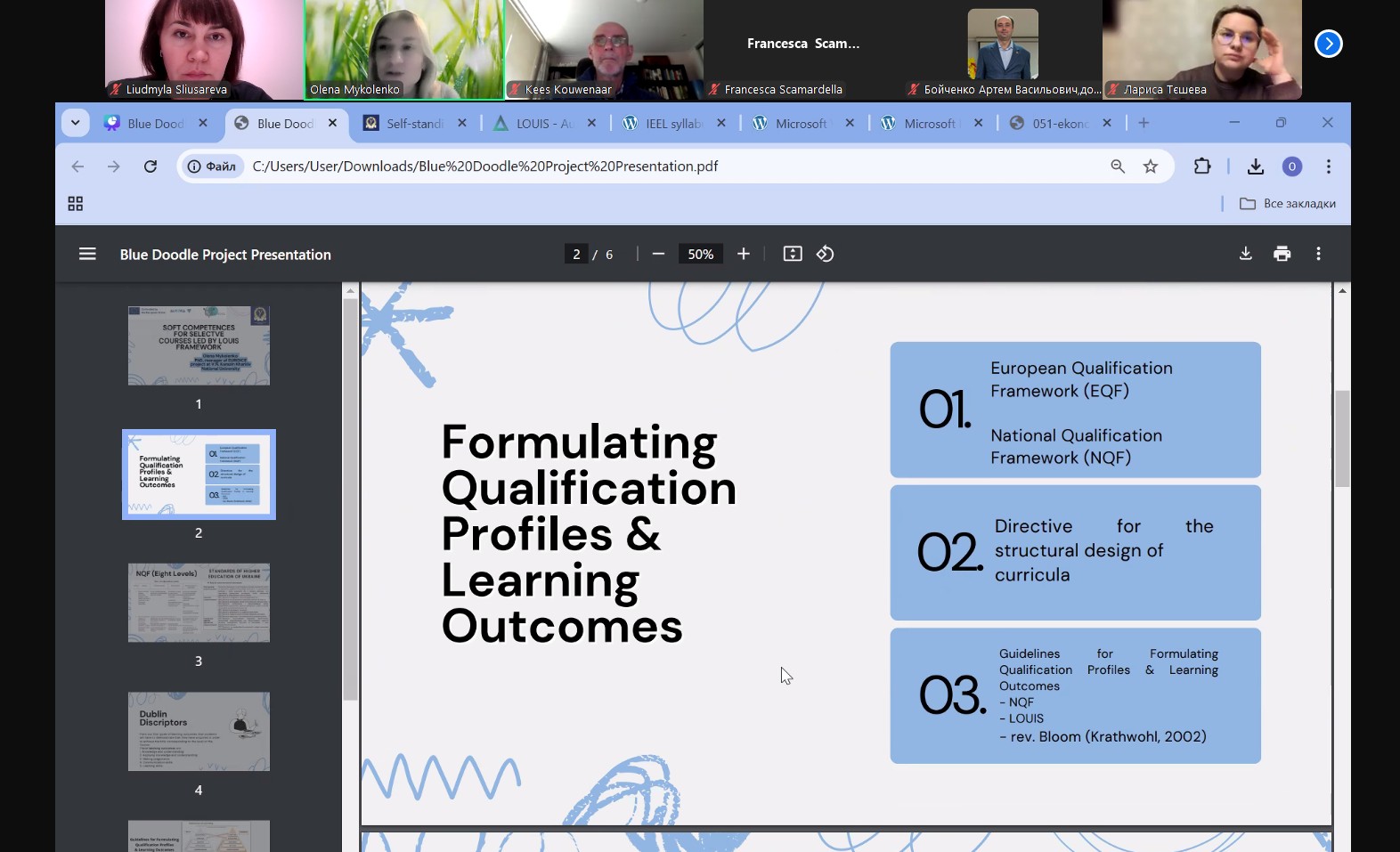The height and width of the screenshot is (852, 1400).
Task: Select Kees Kouwenaar video tile
Action: pos(605,50)
